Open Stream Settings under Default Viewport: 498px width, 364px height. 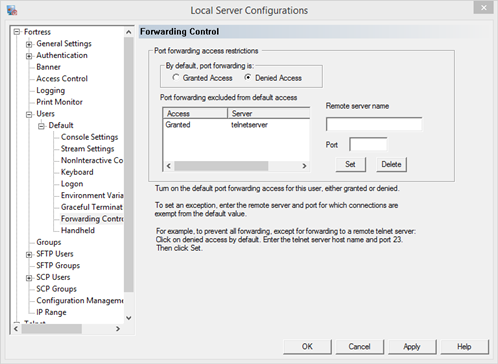click(87, 149)
